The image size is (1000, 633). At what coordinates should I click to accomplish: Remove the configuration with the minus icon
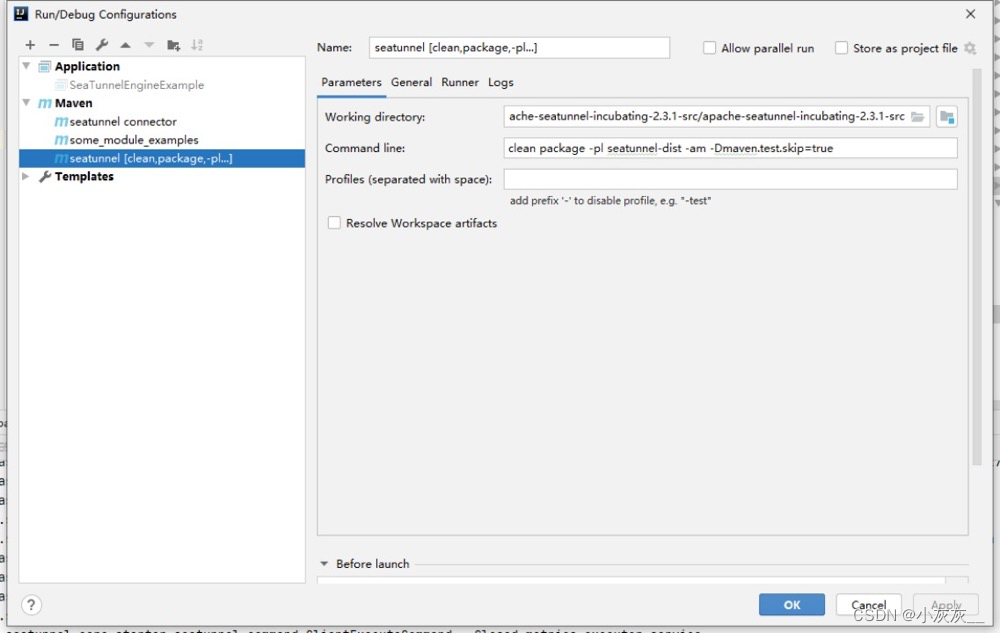[x=54, y=45]
